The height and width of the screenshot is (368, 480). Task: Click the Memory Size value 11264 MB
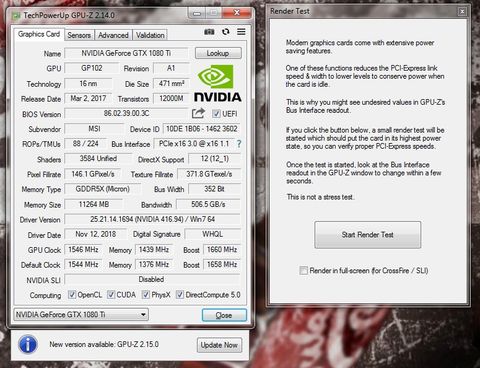[94, 204]
